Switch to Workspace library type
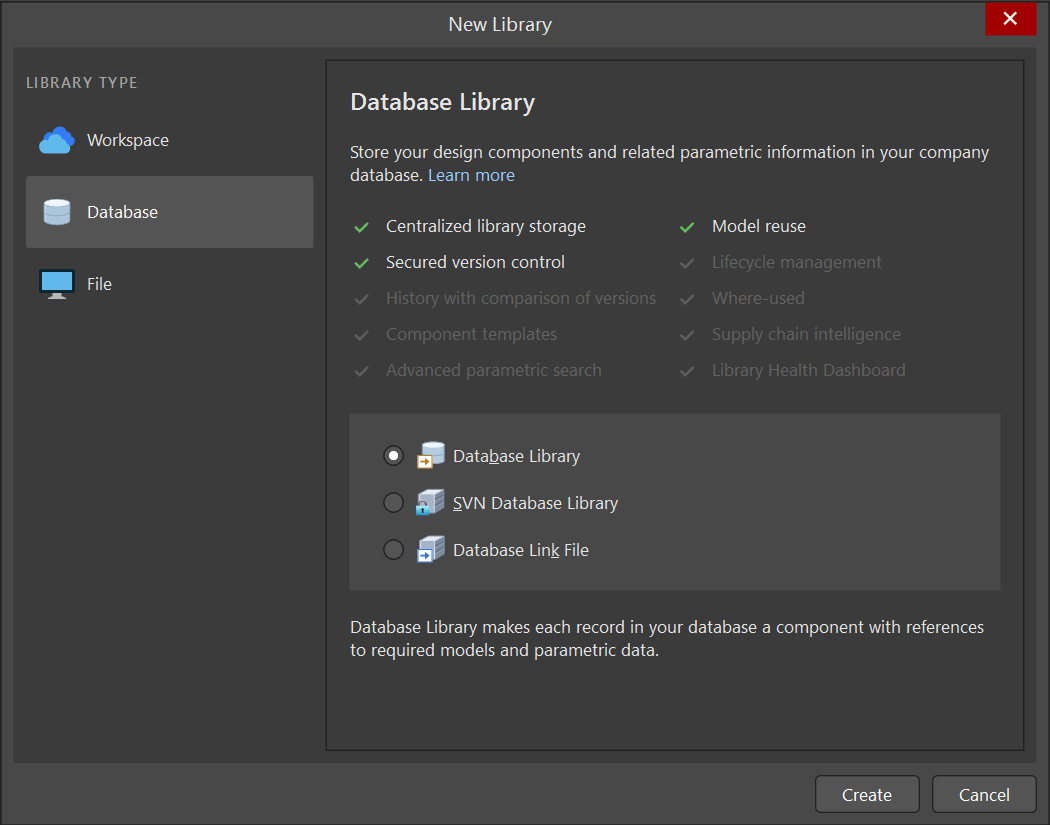Screen dimensions: 1050x825 click(128, 141)
